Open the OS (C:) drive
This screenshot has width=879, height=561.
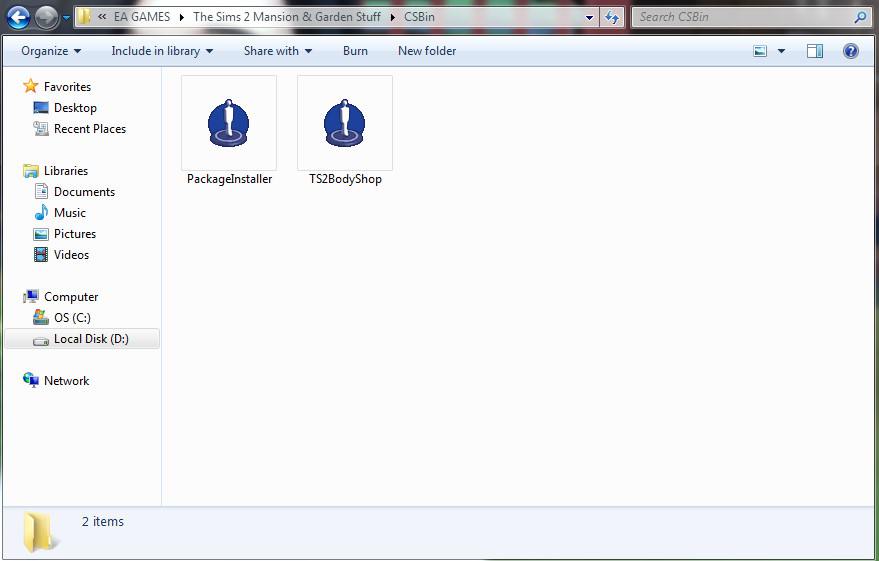pos(72,318)
